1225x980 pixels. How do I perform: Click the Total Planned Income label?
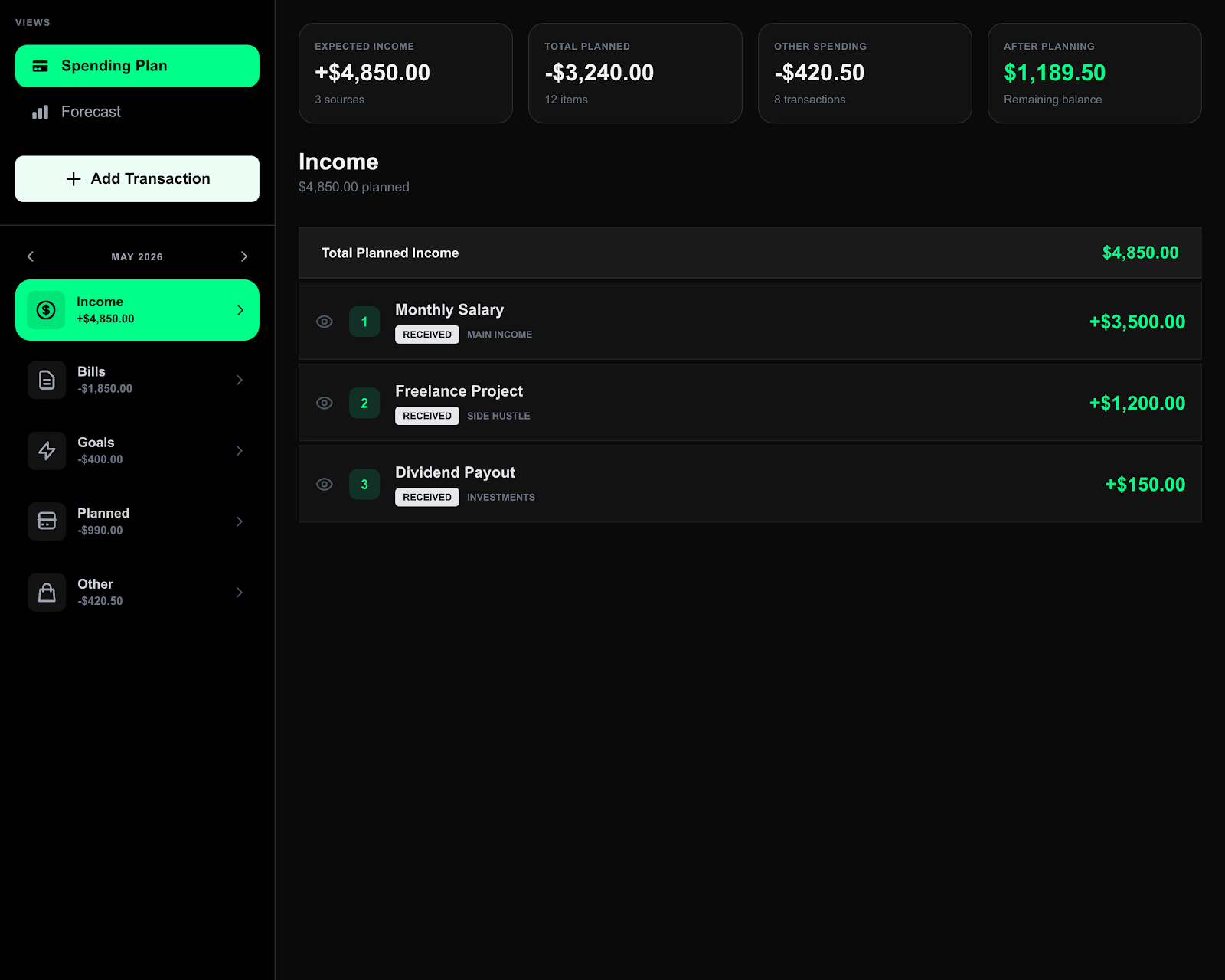390,253
